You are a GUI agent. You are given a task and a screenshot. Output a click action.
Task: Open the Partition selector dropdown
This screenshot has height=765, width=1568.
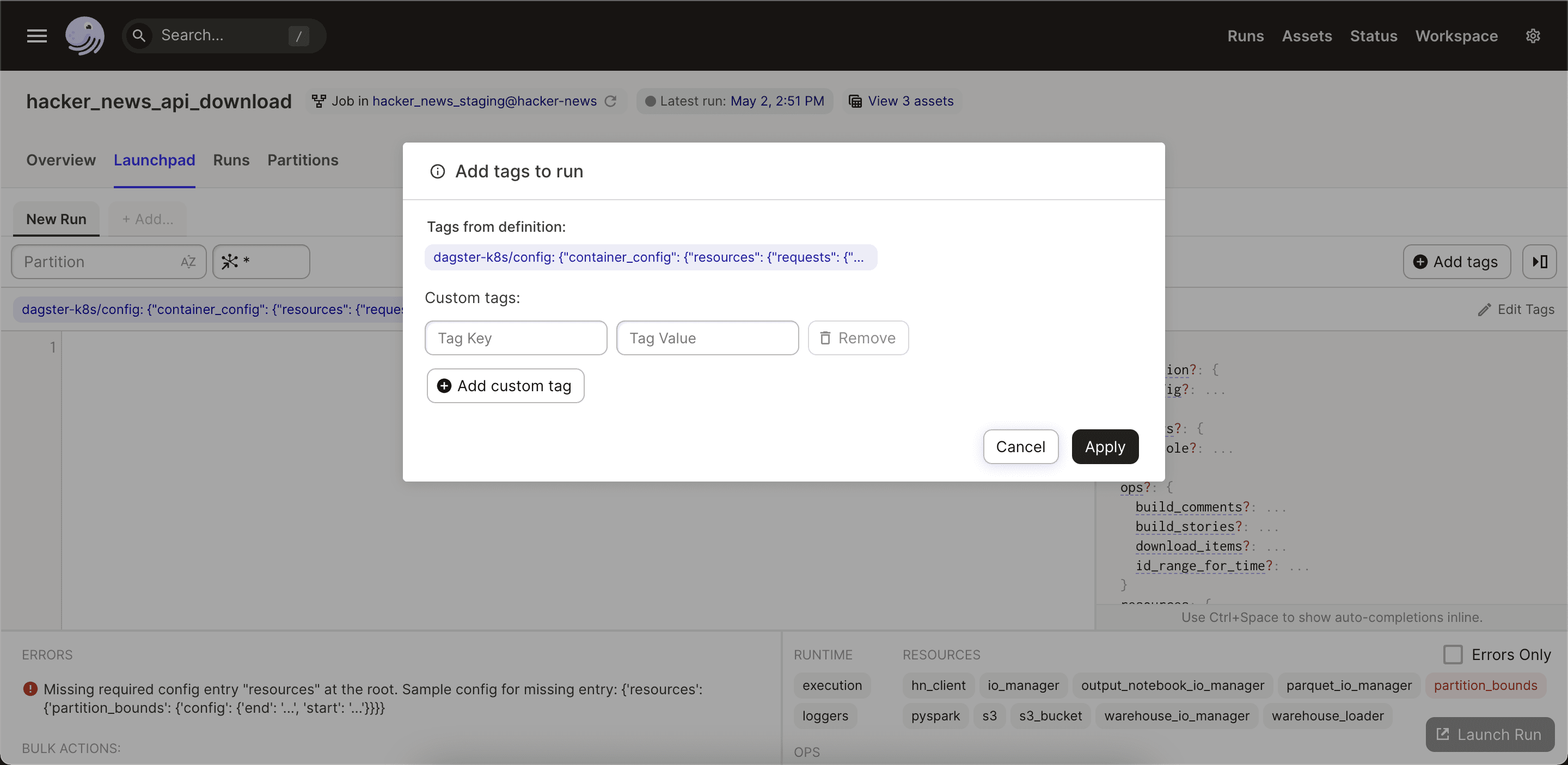[108, 262]
